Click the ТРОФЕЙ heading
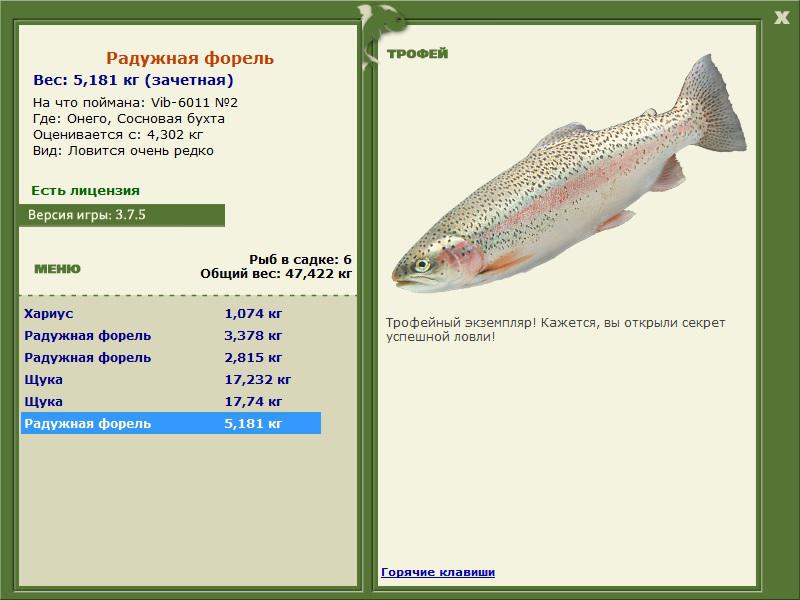This screenshot has height=600, width=800. (417, 54)
